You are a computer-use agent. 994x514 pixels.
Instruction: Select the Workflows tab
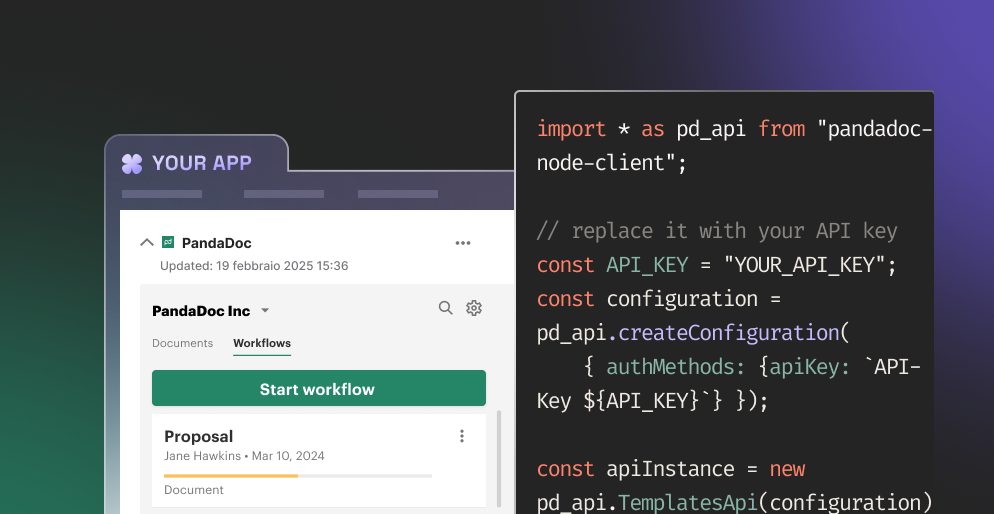click(x=262, y=343)
